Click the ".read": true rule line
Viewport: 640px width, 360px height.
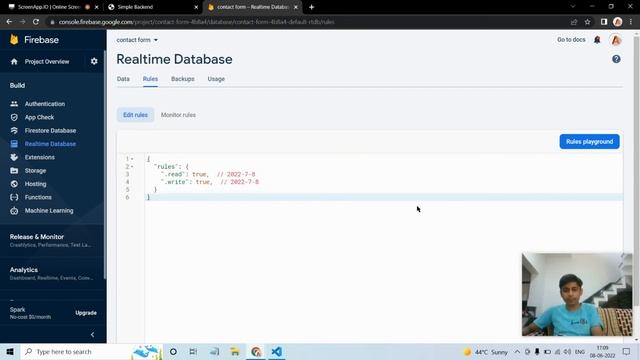[x=208, y=174]
